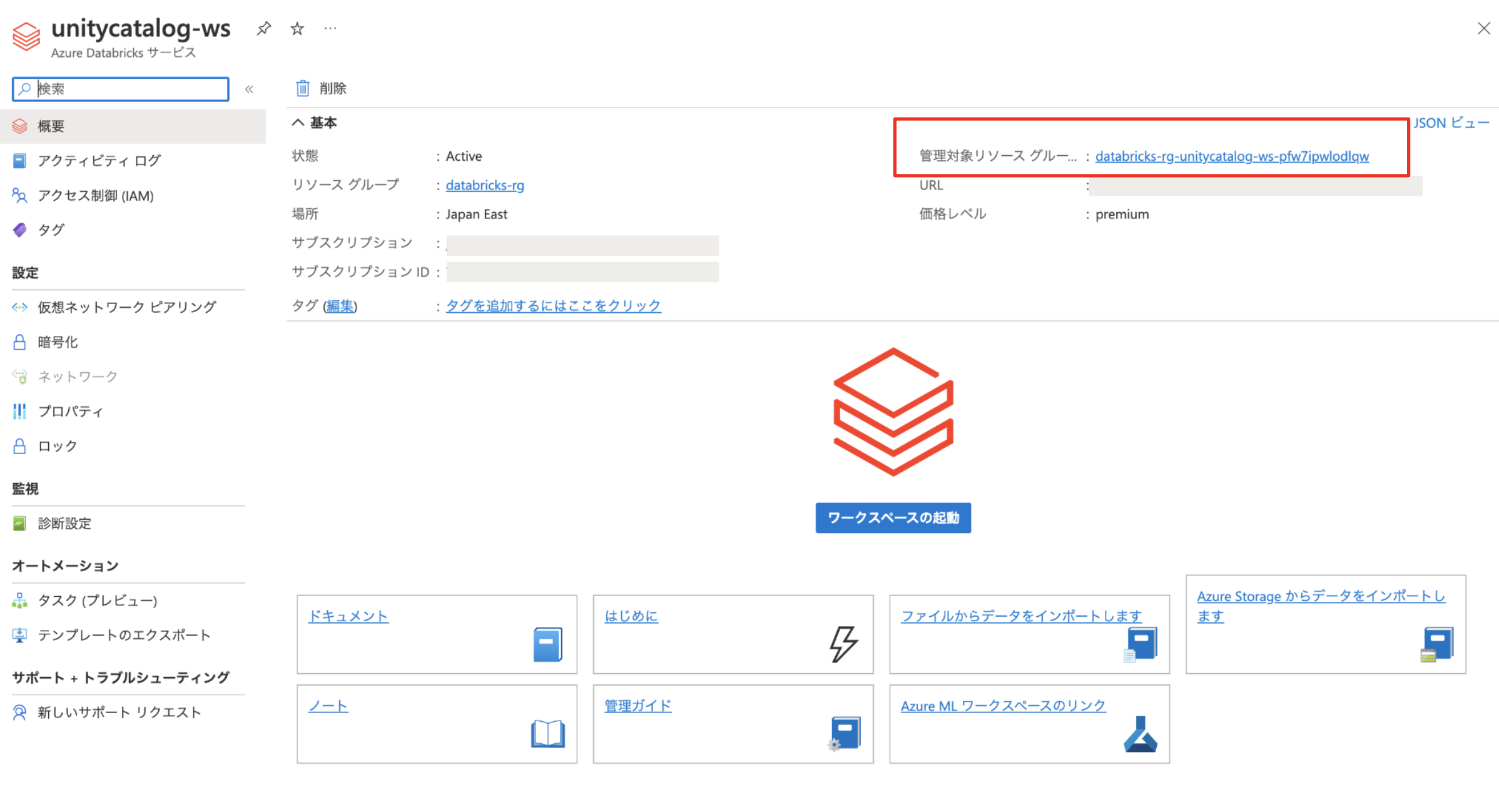This screenshot has height=812, width=1499.
Task: Open the managed resource group databricks-rg-unitycatalog-ws link
Action: (x=1231, y=156)
